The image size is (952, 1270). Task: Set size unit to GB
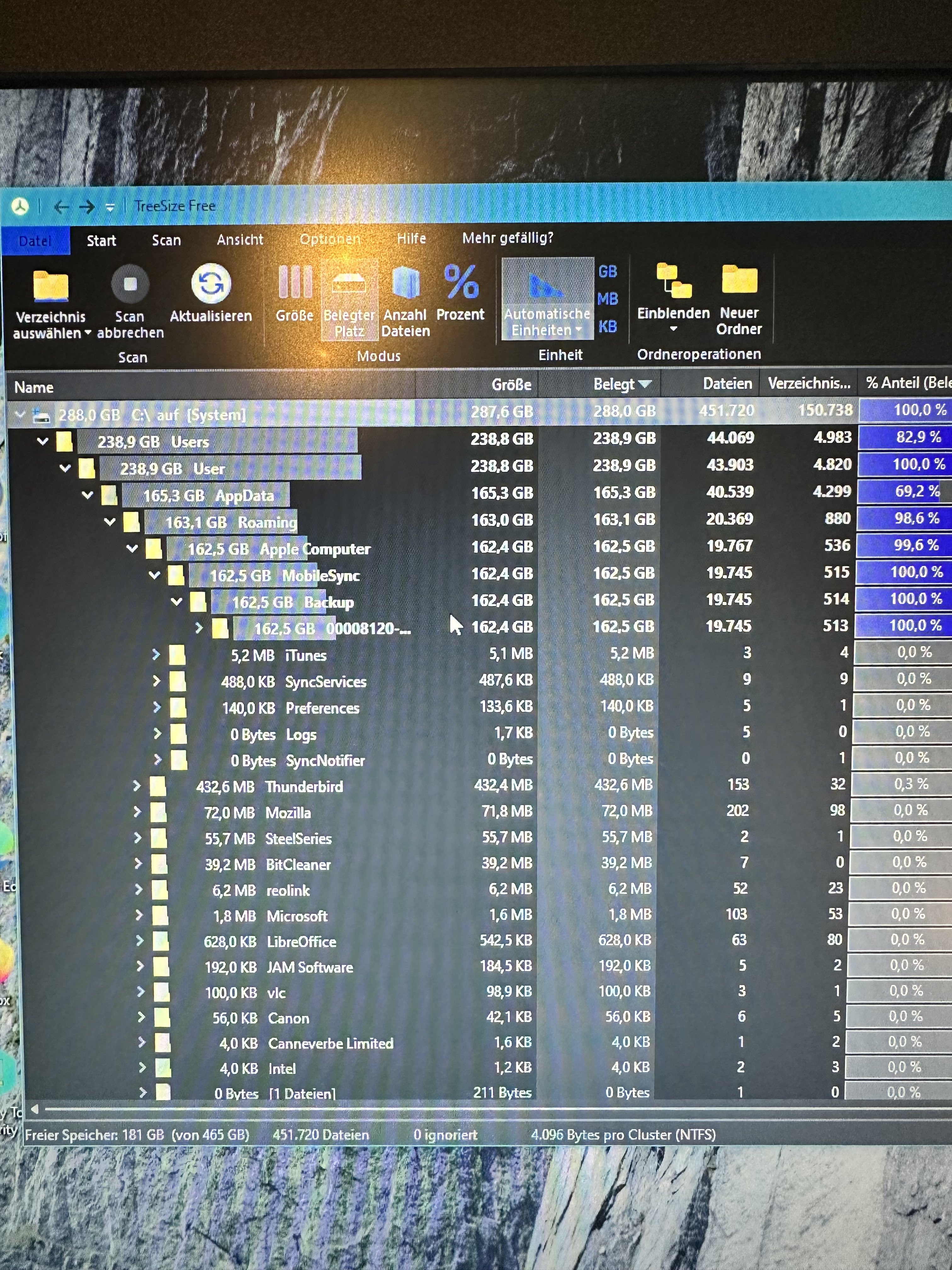click(608, 272)
